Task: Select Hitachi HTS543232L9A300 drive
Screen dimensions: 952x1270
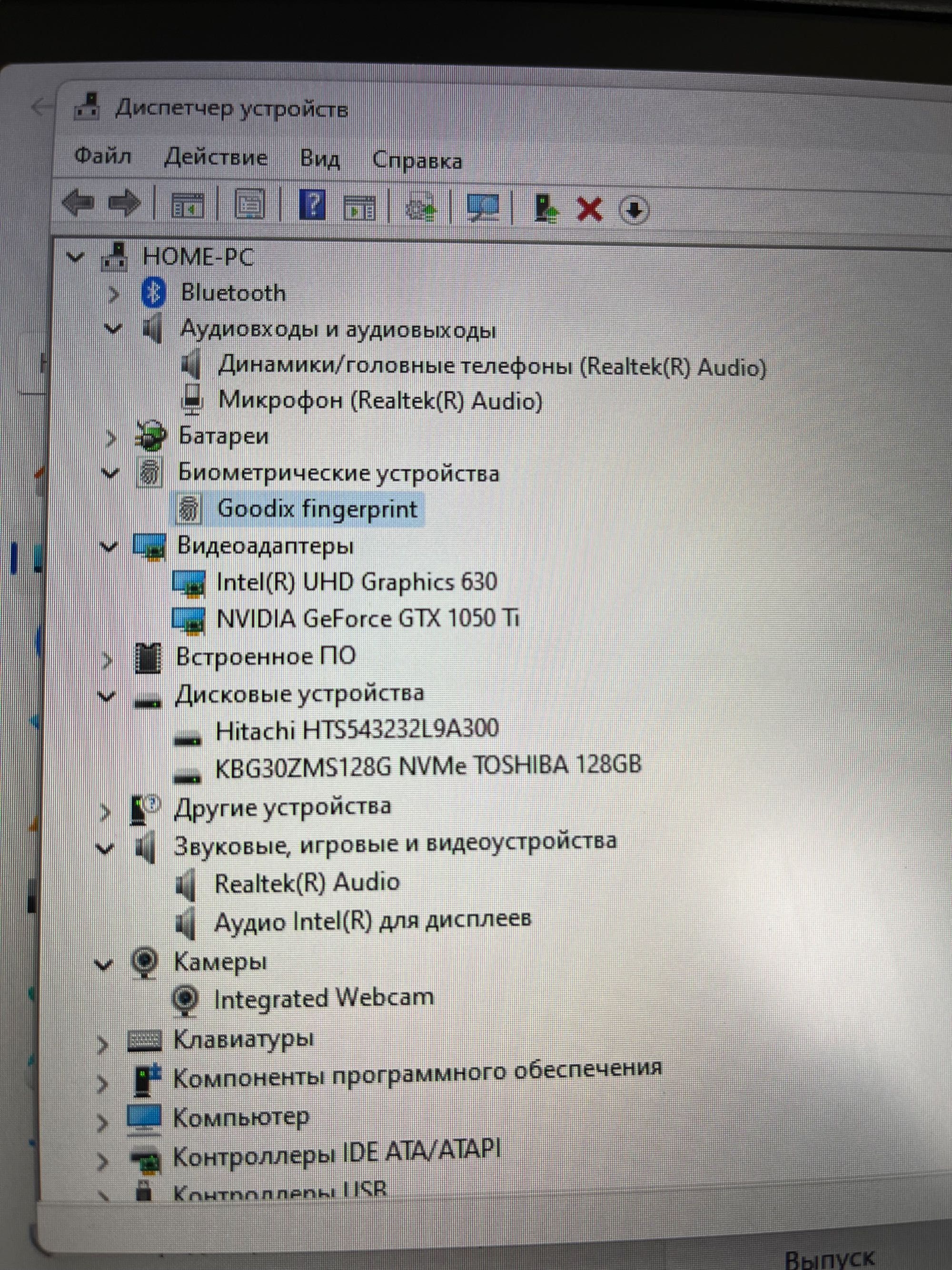Action: pyautogui.click(x=357, y=729)
